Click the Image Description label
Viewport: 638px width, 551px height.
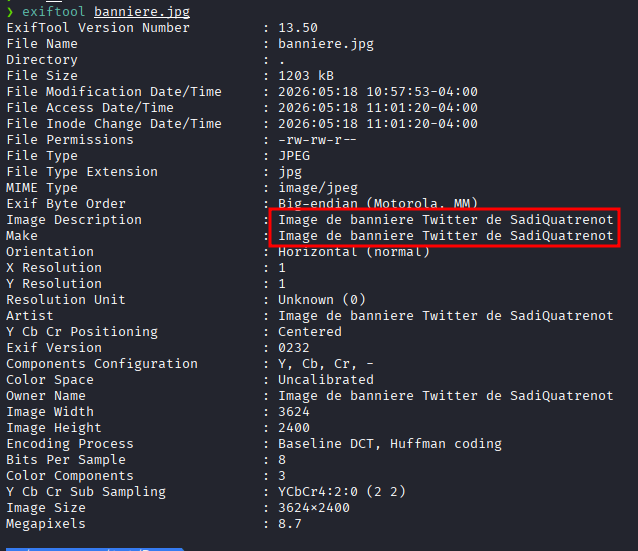(74, 220)
